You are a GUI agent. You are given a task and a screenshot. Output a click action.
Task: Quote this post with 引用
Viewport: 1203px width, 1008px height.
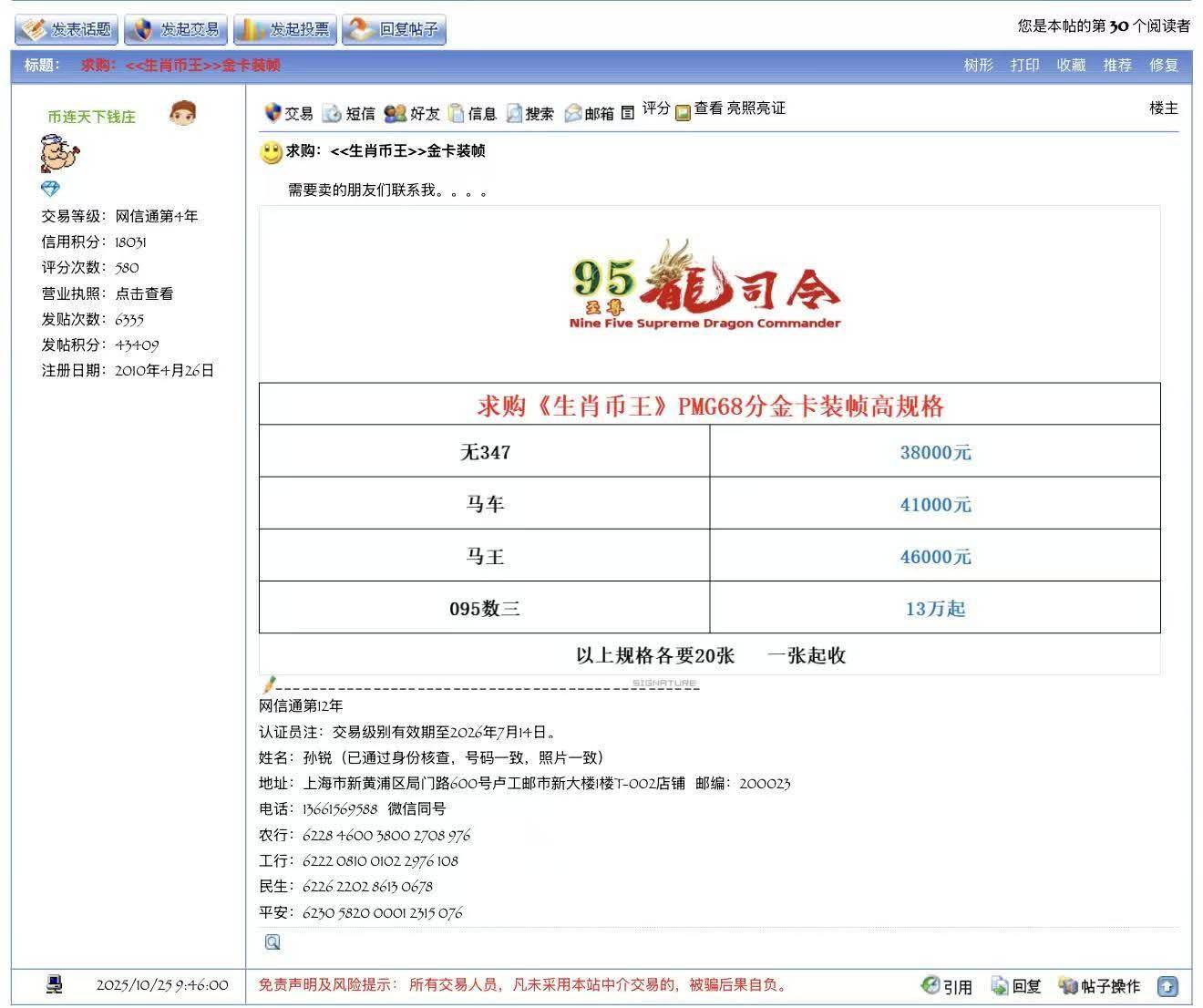[x=947, y=986]
